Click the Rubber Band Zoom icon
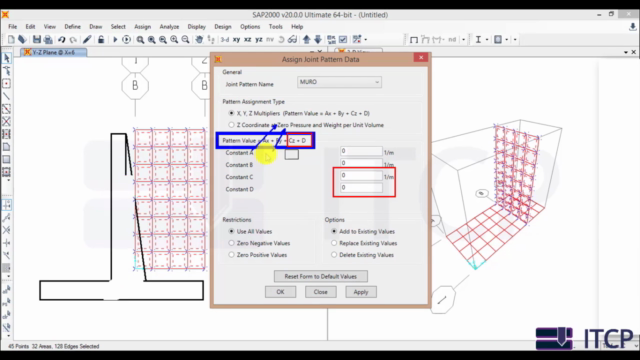Screen dimensions: 640x360 140,39
